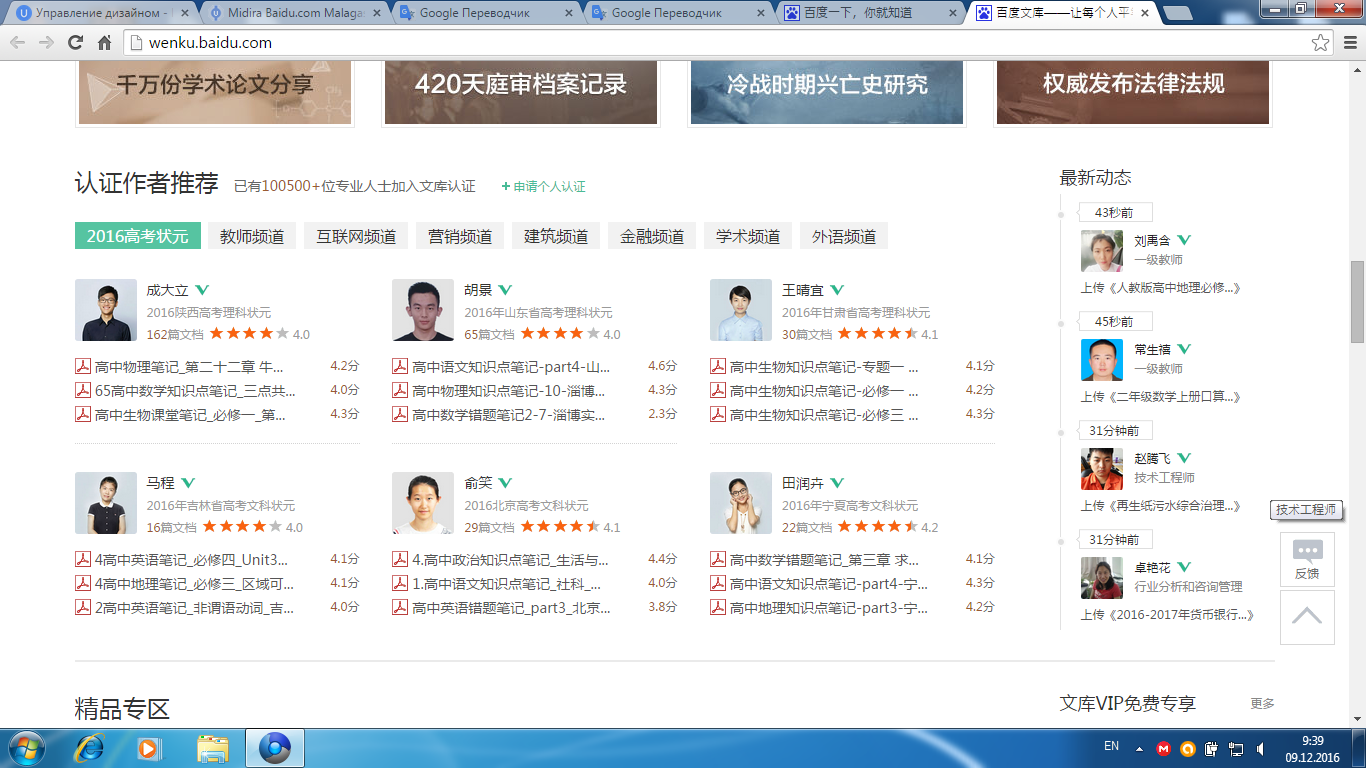Click 上传《人教版高中地理必修...》 entry
The height and width of the screenshot is (768, 1366).
(x=1160, y=288)
